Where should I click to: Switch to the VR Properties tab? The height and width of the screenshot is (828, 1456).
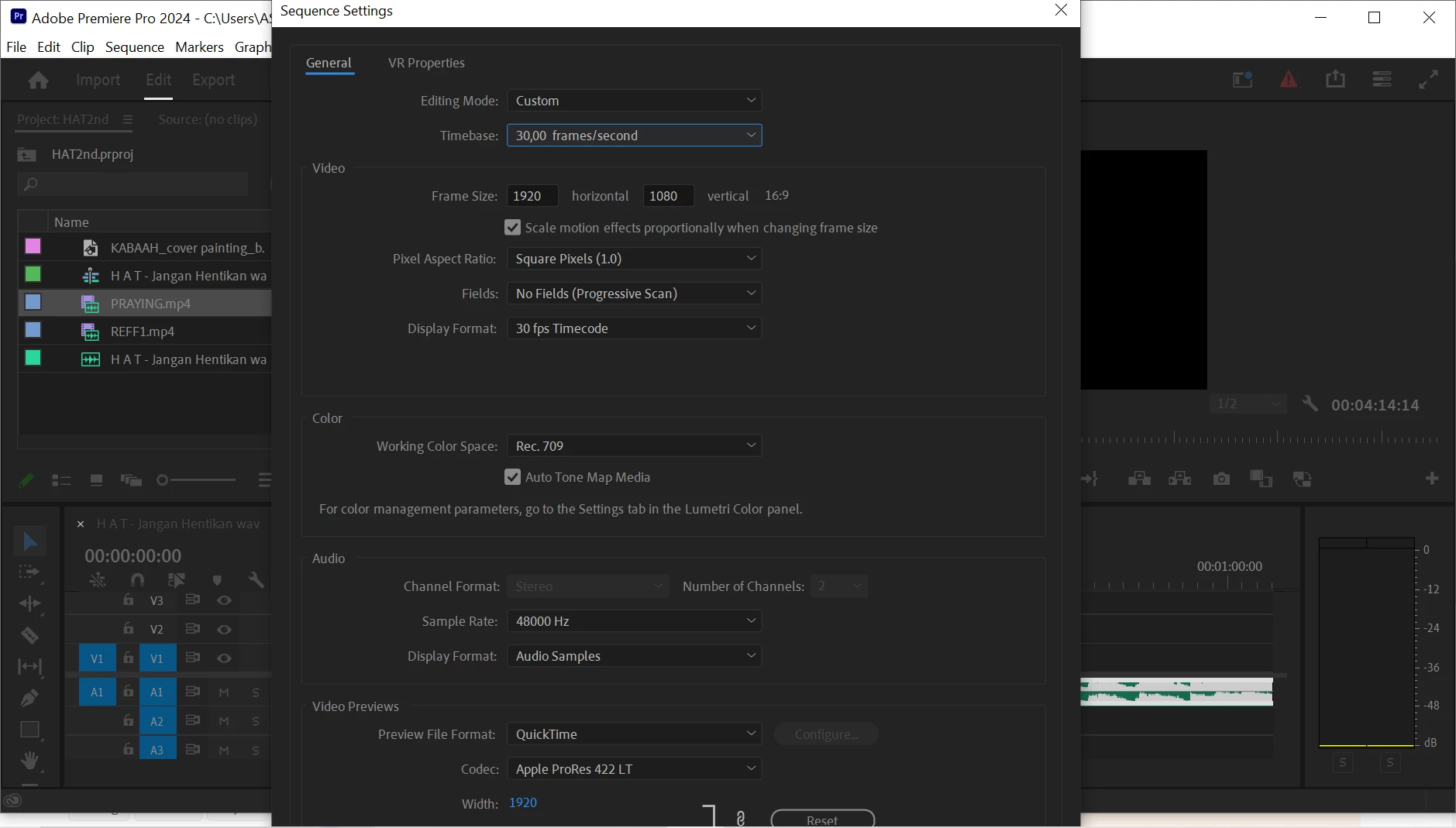pyautogui.click(x=426, y=63)
